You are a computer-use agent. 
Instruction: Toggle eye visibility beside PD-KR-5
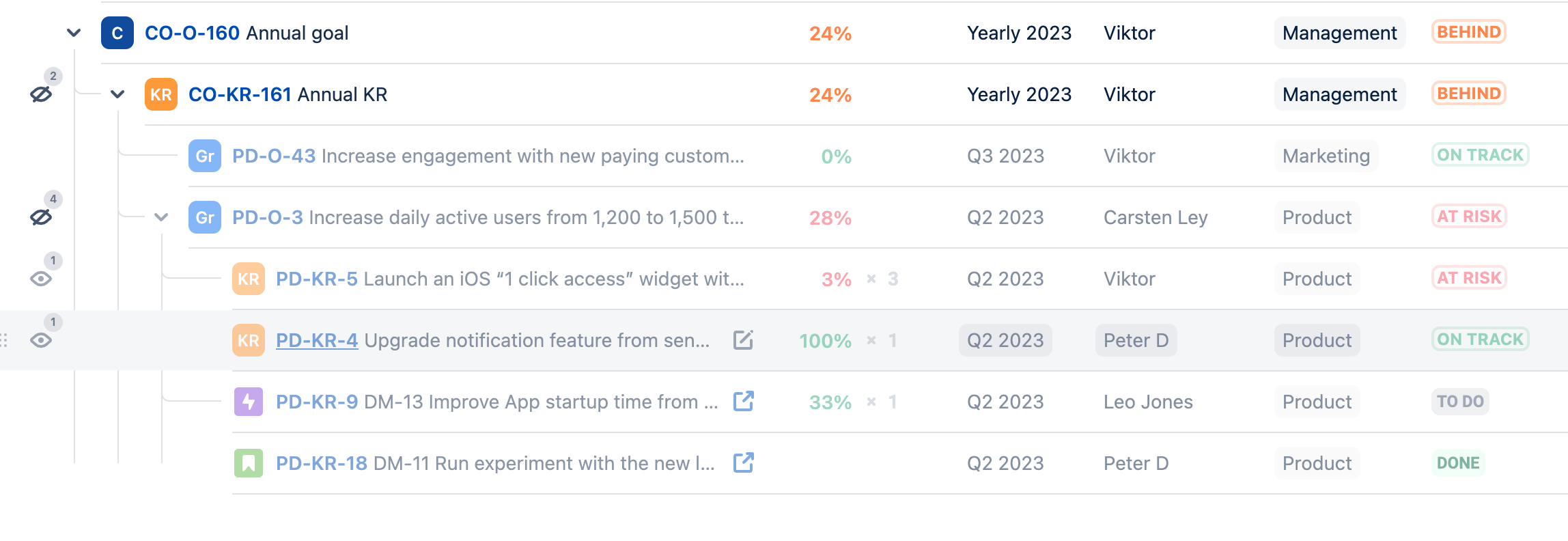pyautogui.click(x=41, y=279)
